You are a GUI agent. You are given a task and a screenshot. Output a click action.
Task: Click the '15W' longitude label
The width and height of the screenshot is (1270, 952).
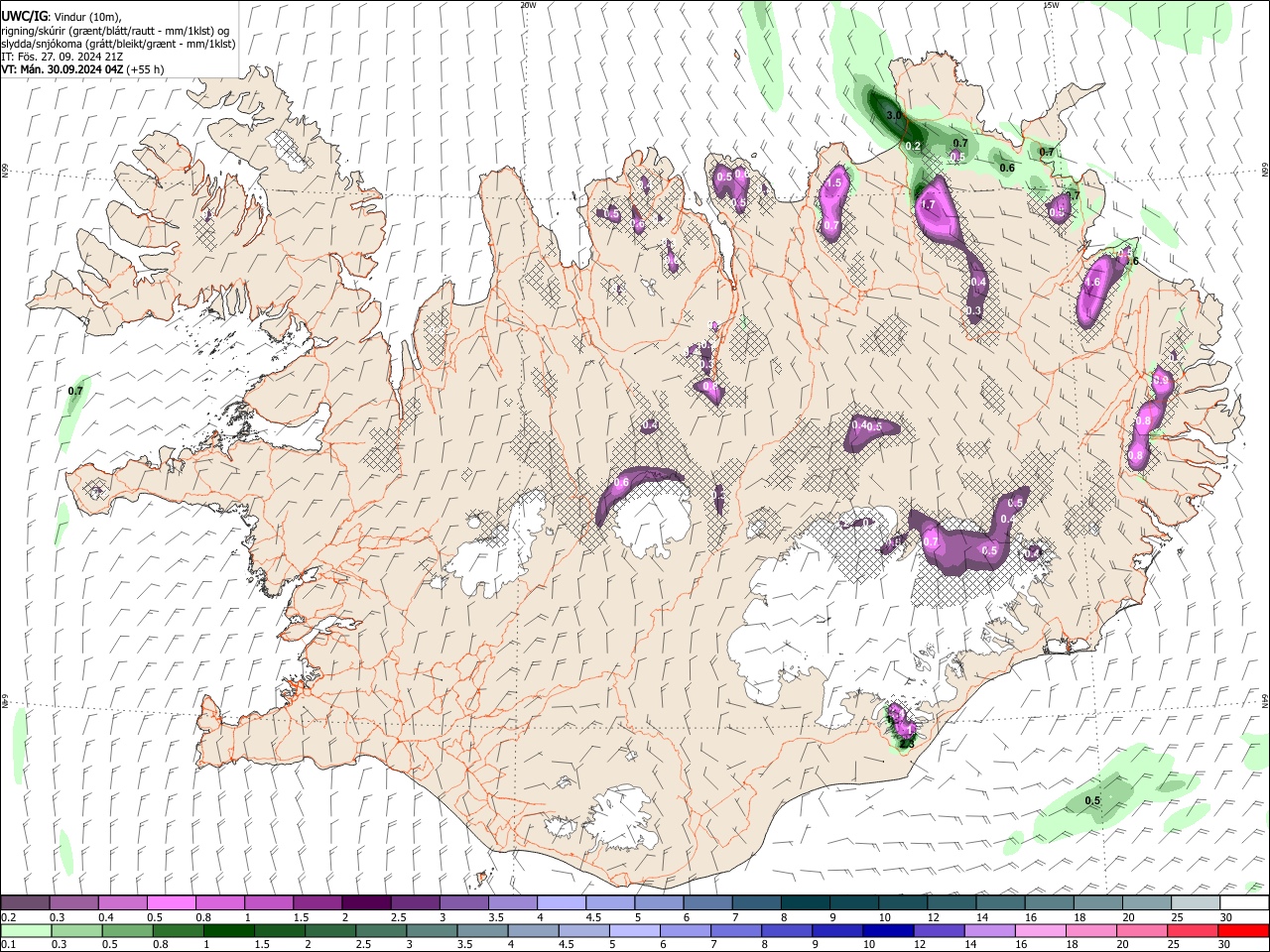tap(1052, 5)
